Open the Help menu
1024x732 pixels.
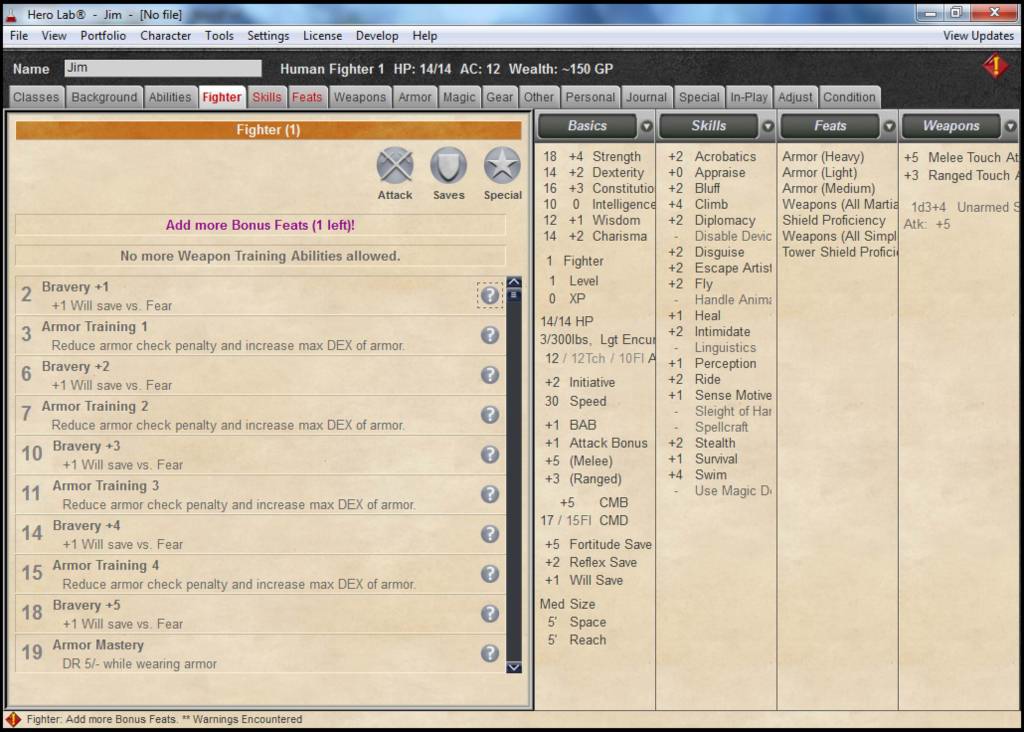(x=424, y=36)
